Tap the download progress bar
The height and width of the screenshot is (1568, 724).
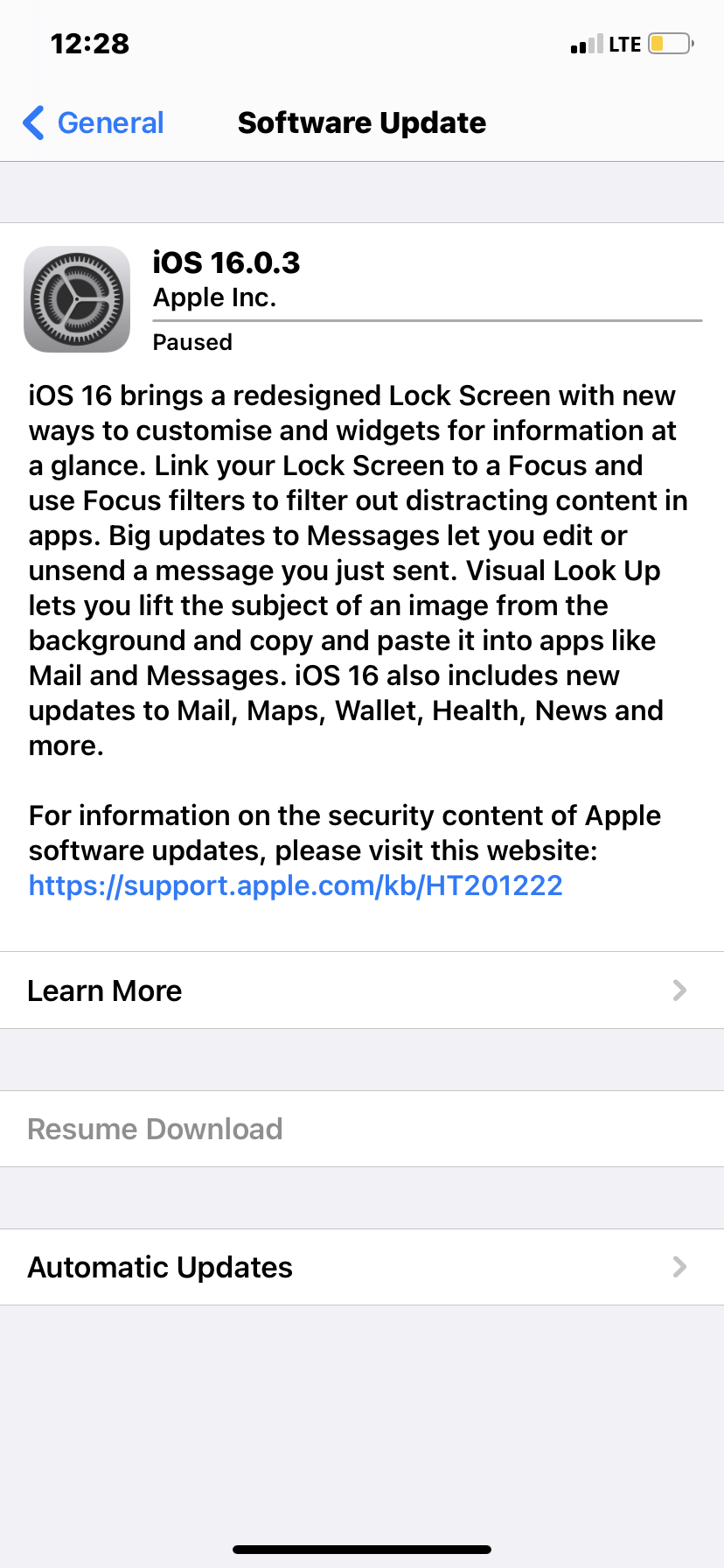pos(428,321)
